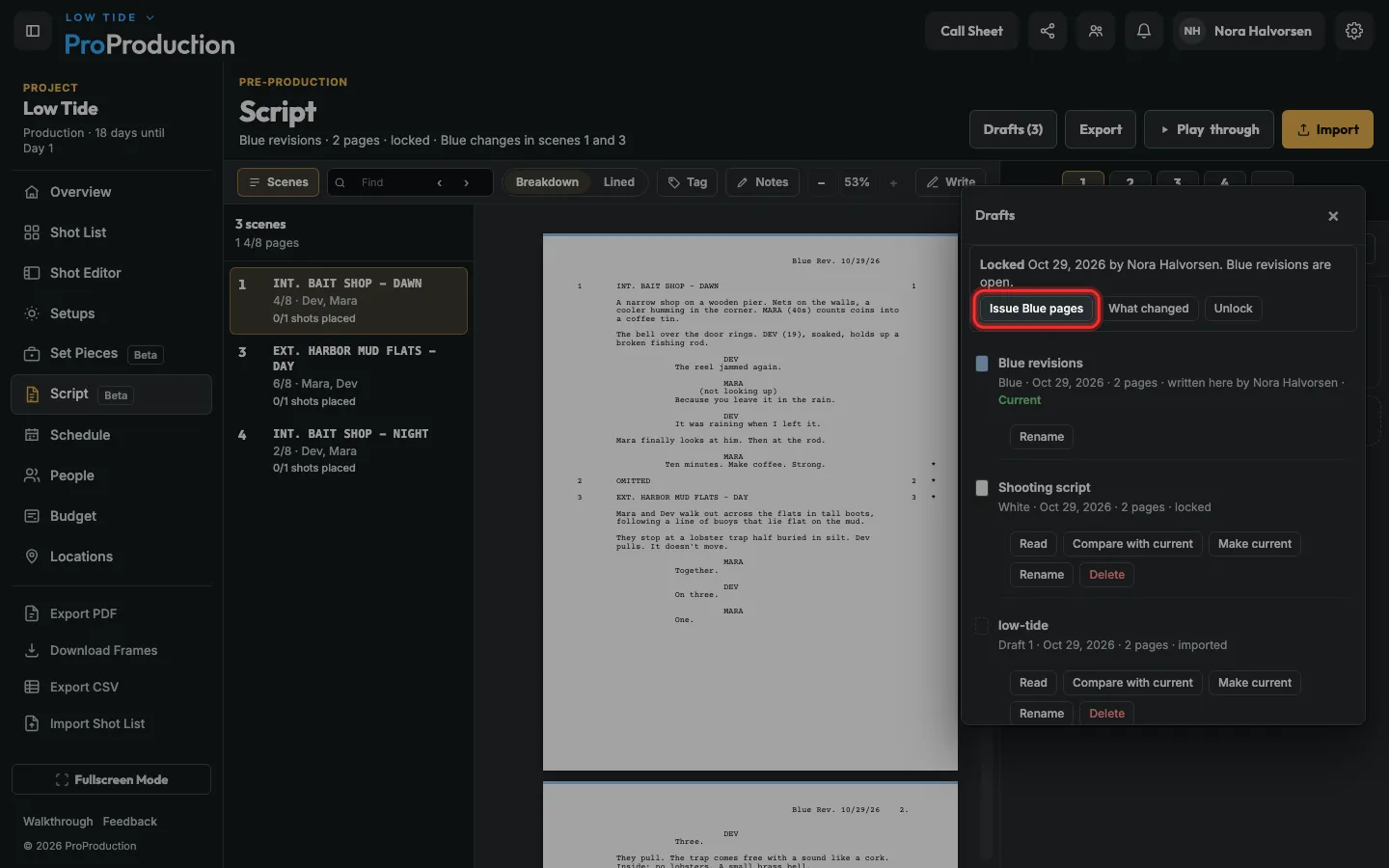
Task: Toggle the Scenes panel
Action: pos(278,182)
